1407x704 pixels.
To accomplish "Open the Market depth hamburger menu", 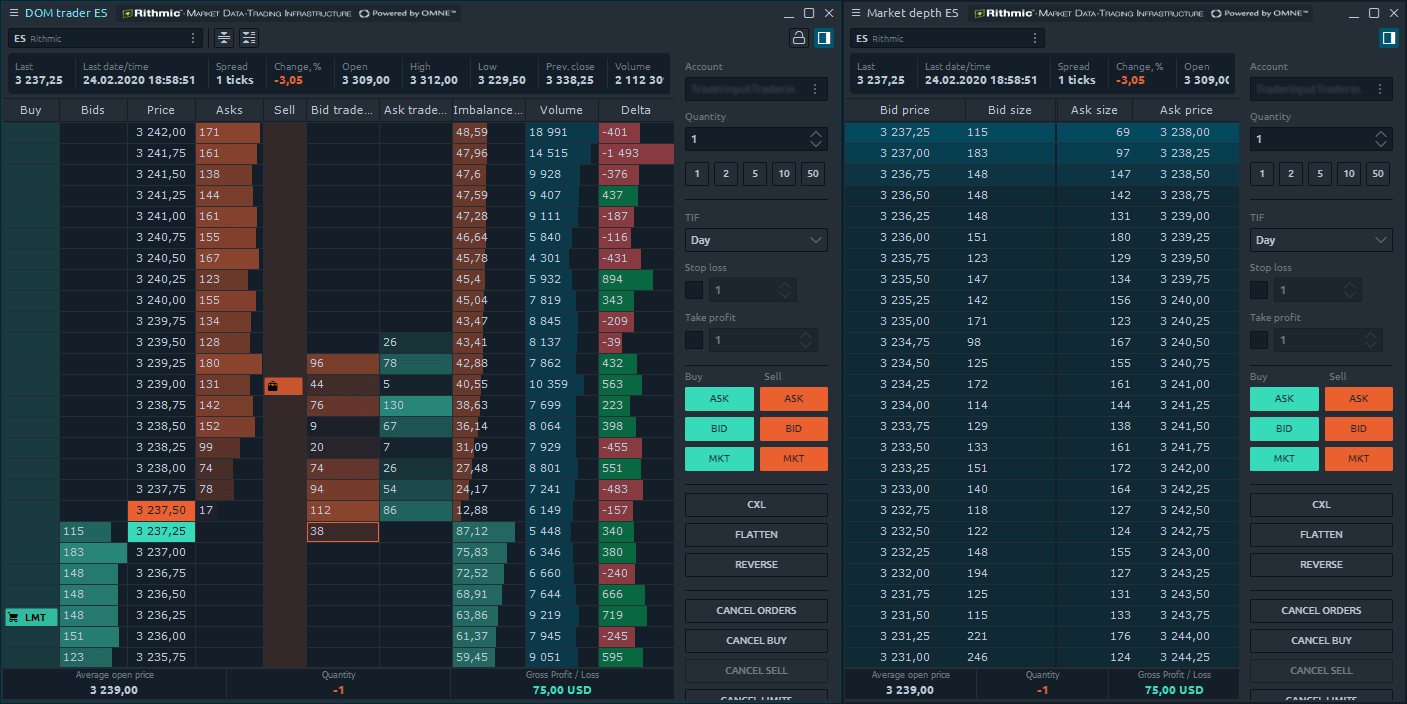I will (856, 13).
